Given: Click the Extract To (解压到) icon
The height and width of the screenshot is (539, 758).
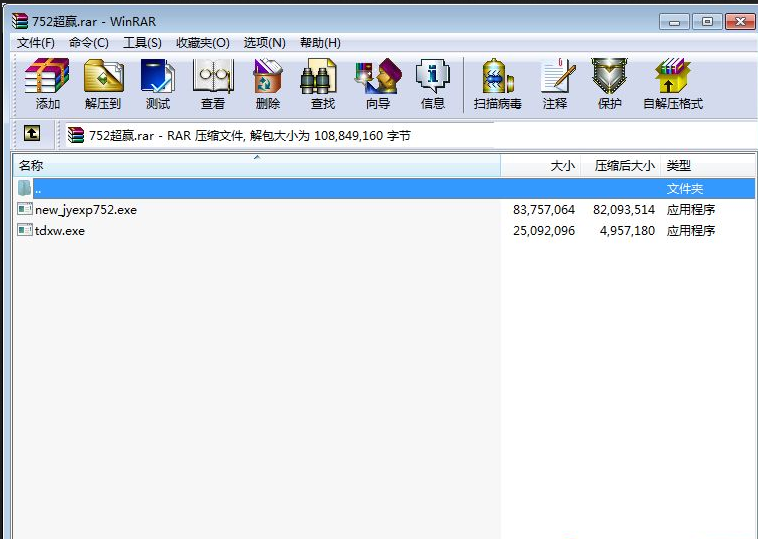Looking at the screenshot, I should click(103, 76).
